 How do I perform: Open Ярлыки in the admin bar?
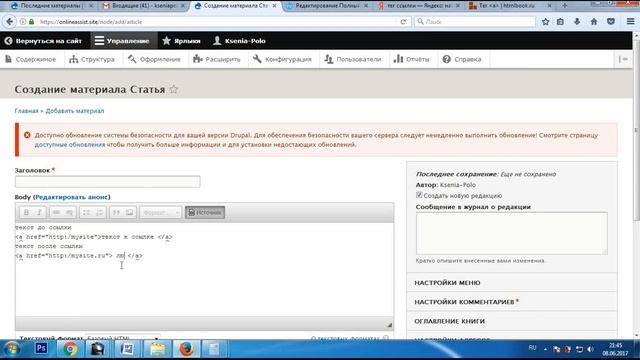point(181,41)
